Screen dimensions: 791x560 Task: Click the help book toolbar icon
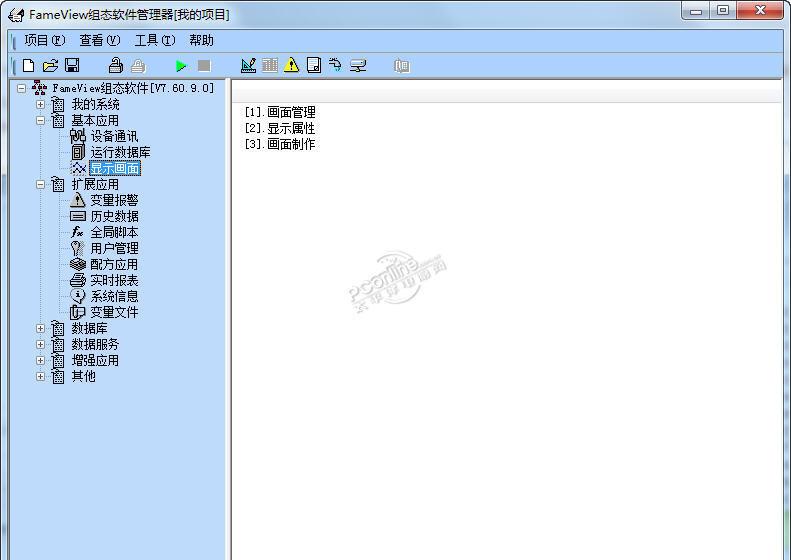point(402,66)
